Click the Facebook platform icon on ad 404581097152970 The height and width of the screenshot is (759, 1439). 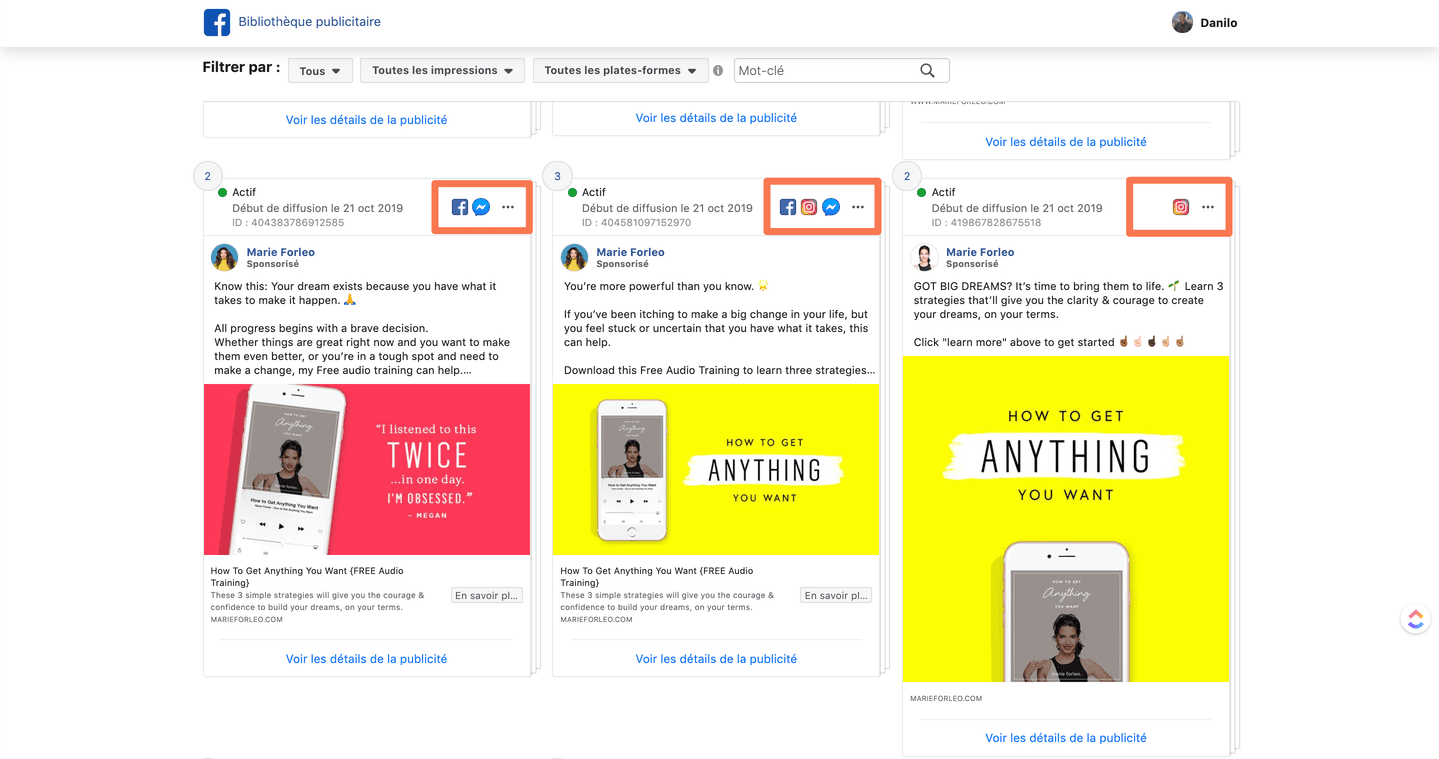[788, 207]
